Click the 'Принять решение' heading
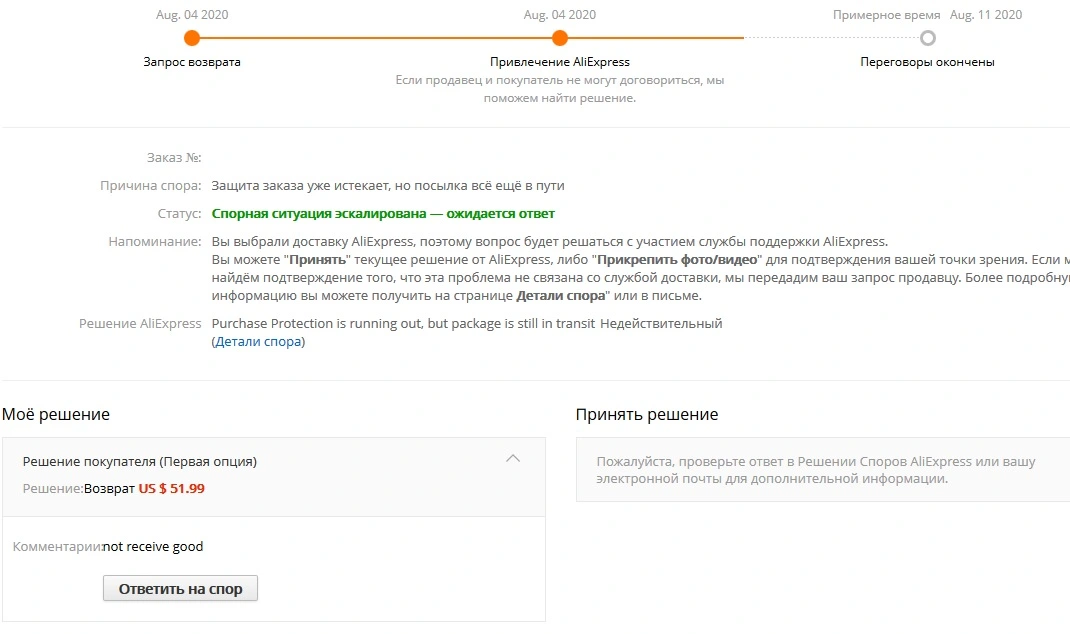Viewport: 1070px width, 634px height. coord(647,414)
